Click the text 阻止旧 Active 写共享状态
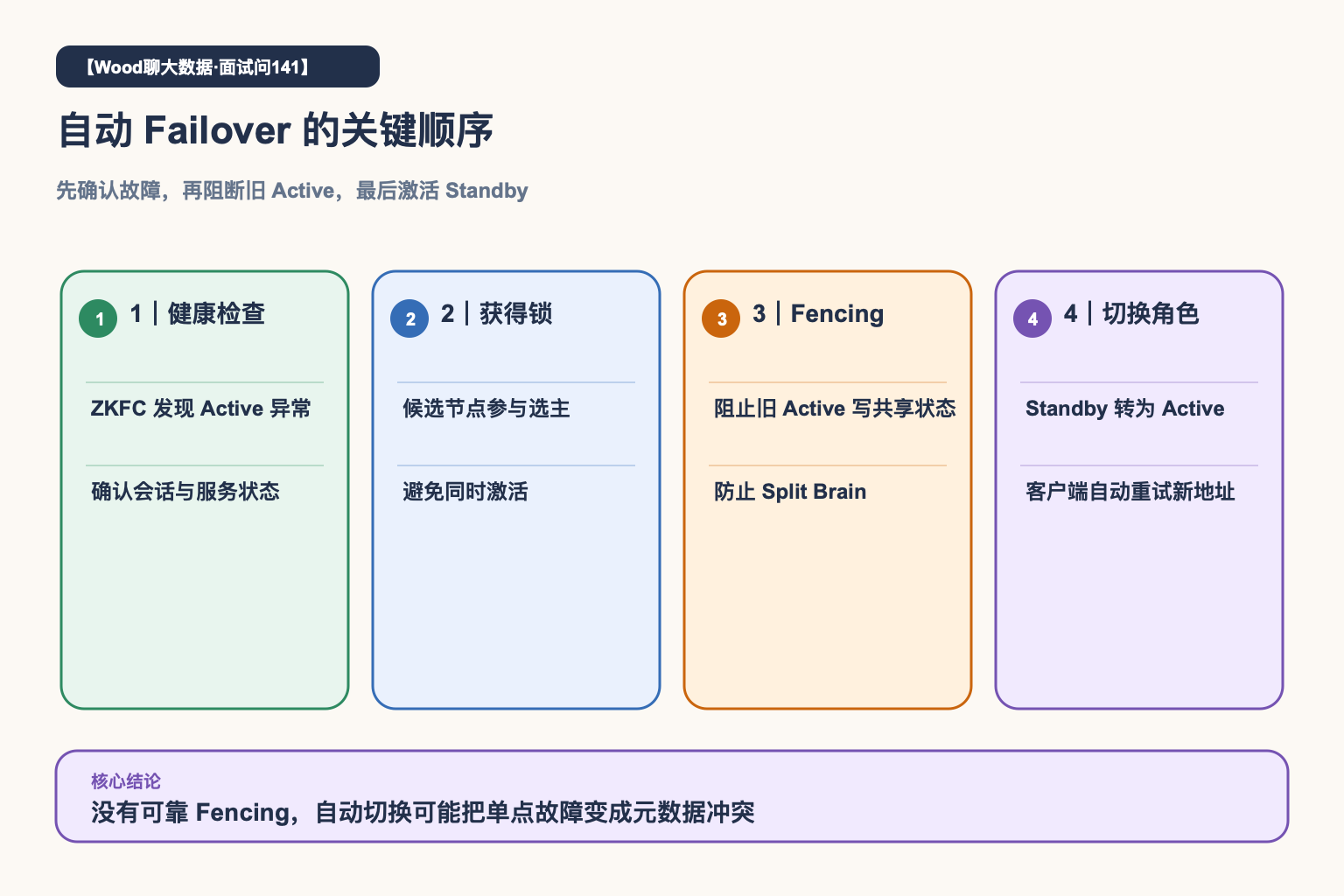1344x896 pixels. (x=835, y=409)
